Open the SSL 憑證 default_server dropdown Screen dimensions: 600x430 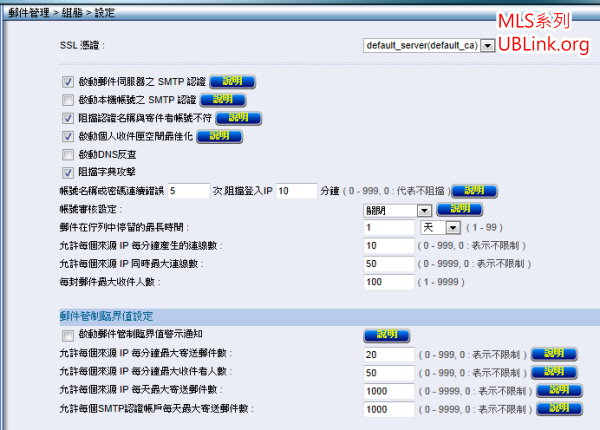tap(429, 45)
